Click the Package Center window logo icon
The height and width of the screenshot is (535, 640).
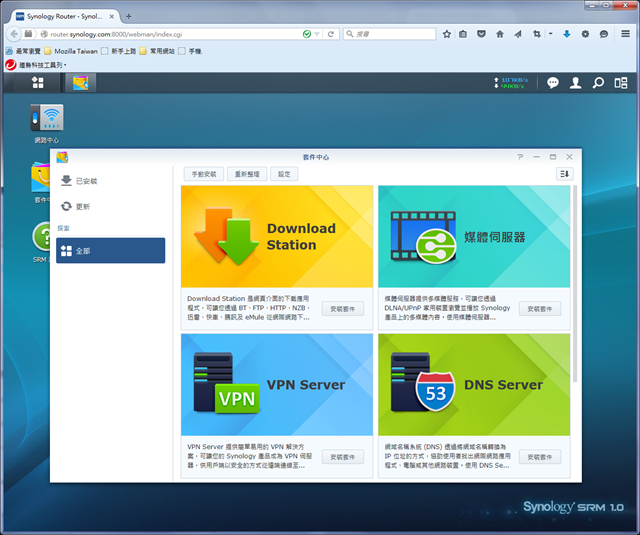62,157
